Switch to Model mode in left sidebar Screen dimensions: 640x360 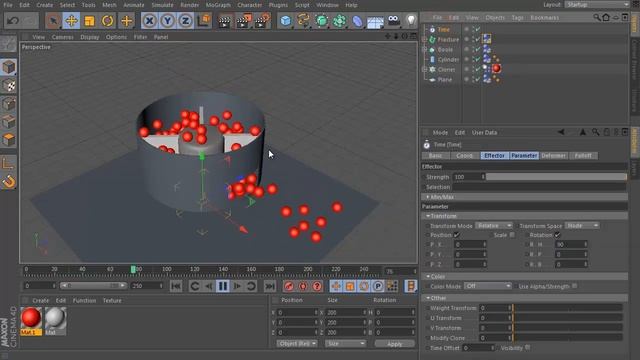[x=9, y=67]
